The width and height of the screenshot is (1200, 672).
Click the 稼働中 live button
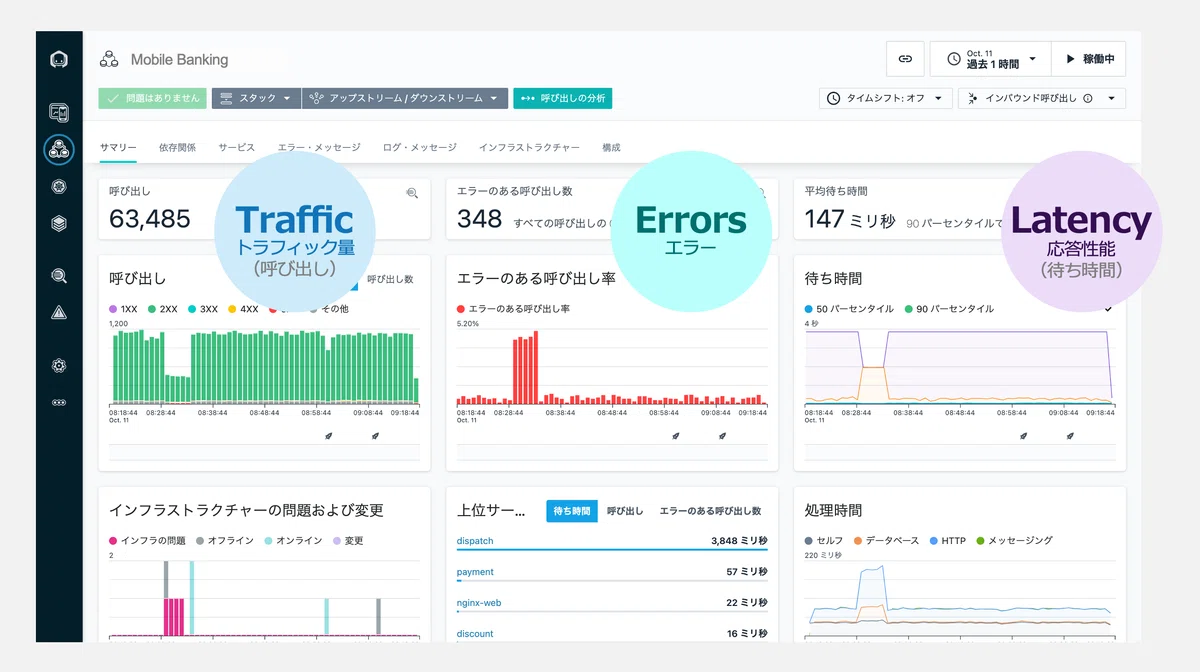point(1089,59)
